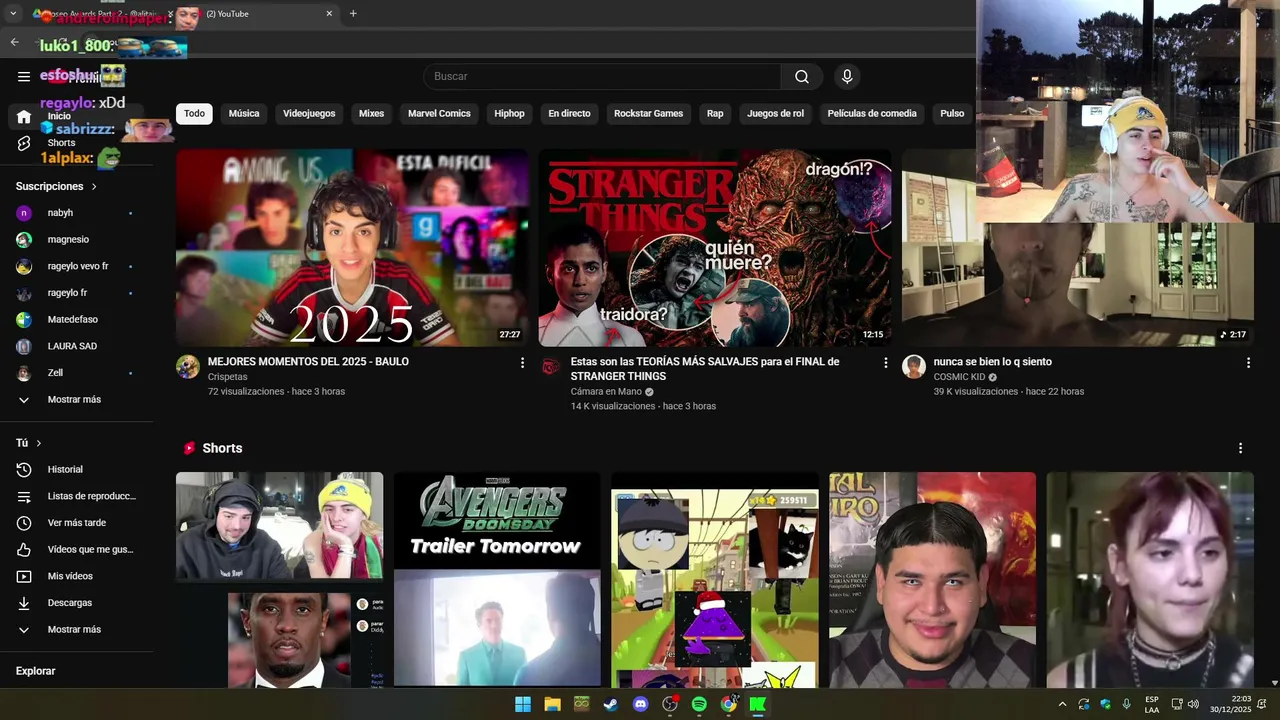Screen dimensions: 1280x720
Task: Open the Windows Start menu
Action: pyautogui.click(x=523, y=704)
